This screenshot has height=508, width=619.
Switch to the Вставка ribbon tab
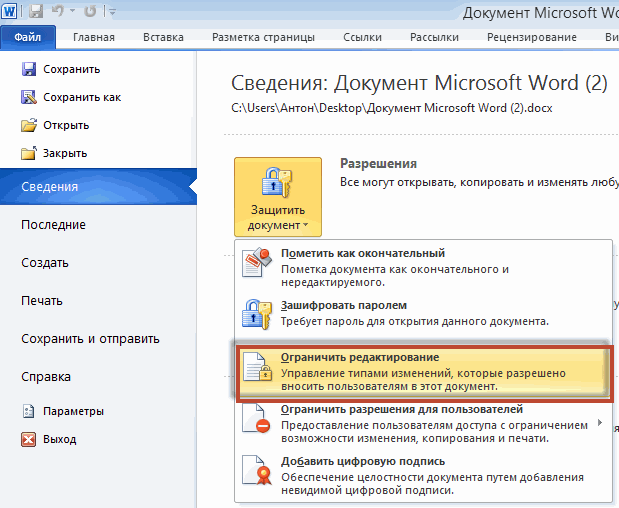[x=163, y=37]
